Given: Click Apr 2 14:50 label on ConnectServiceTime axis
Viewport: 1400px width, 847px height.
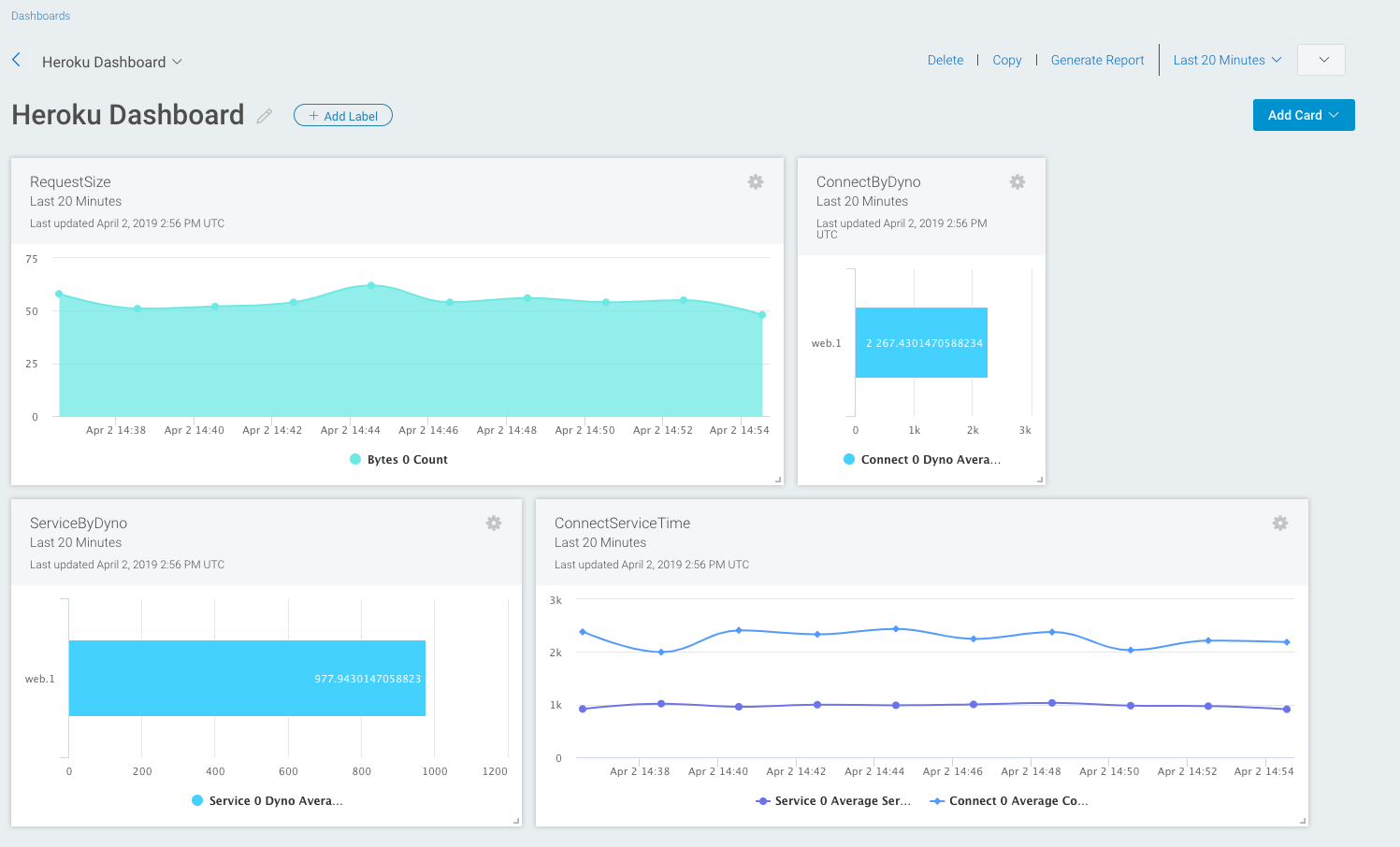Looking at the screenshot, I should [1109, 771].
